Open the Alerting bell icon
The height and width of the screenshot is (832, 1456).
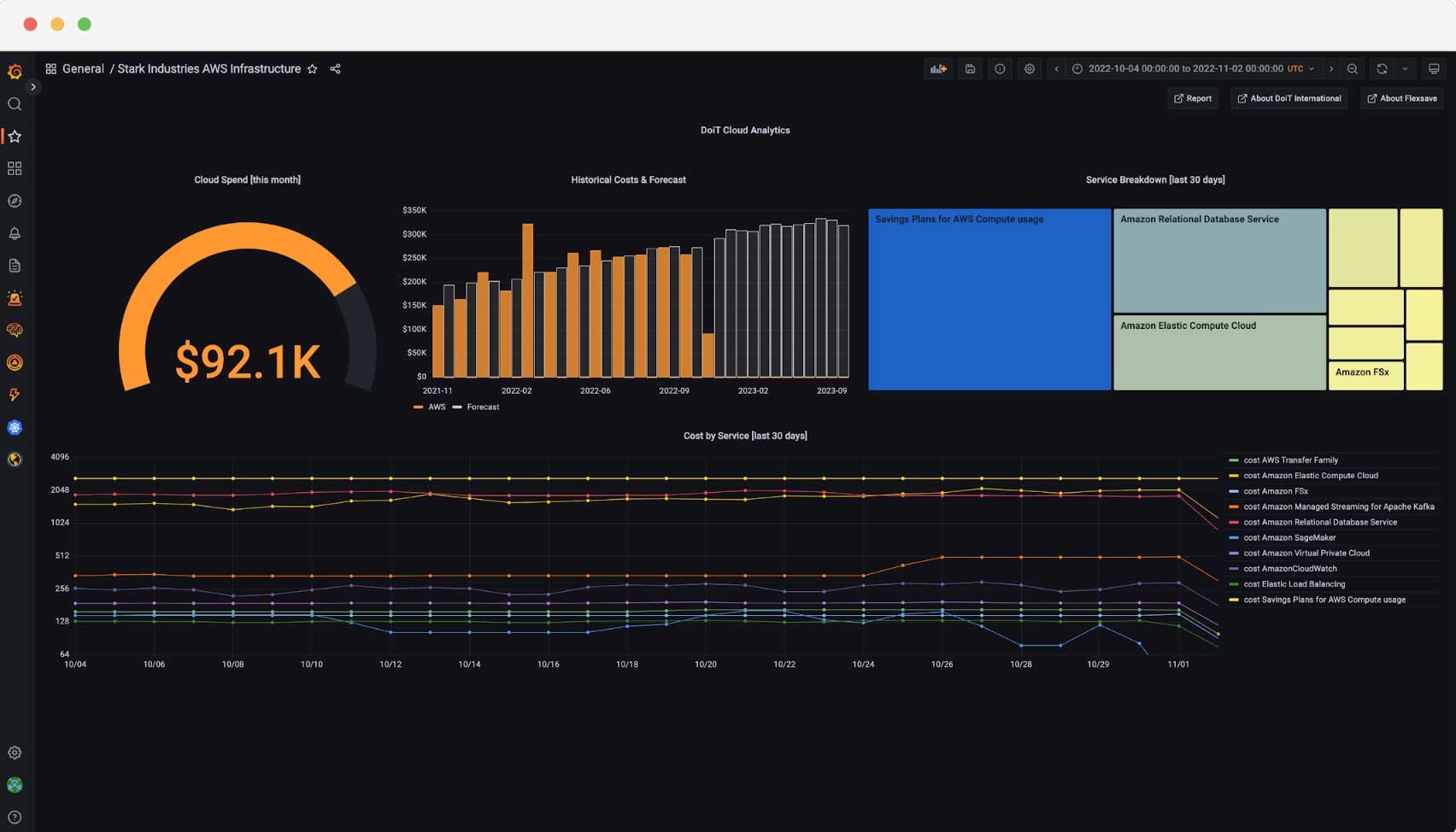(15, 233)
